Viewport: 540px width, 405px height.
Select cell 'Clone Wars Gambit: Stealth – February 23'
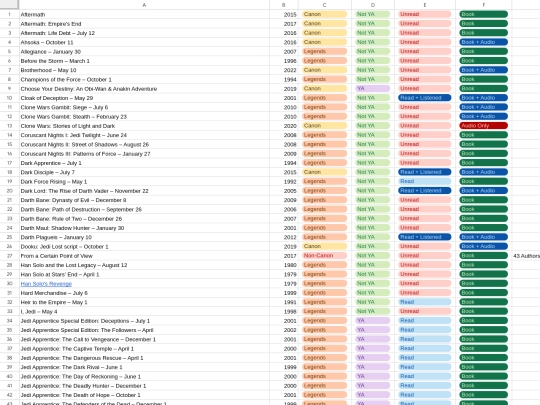pyautogui.click(x=144, y=117)
